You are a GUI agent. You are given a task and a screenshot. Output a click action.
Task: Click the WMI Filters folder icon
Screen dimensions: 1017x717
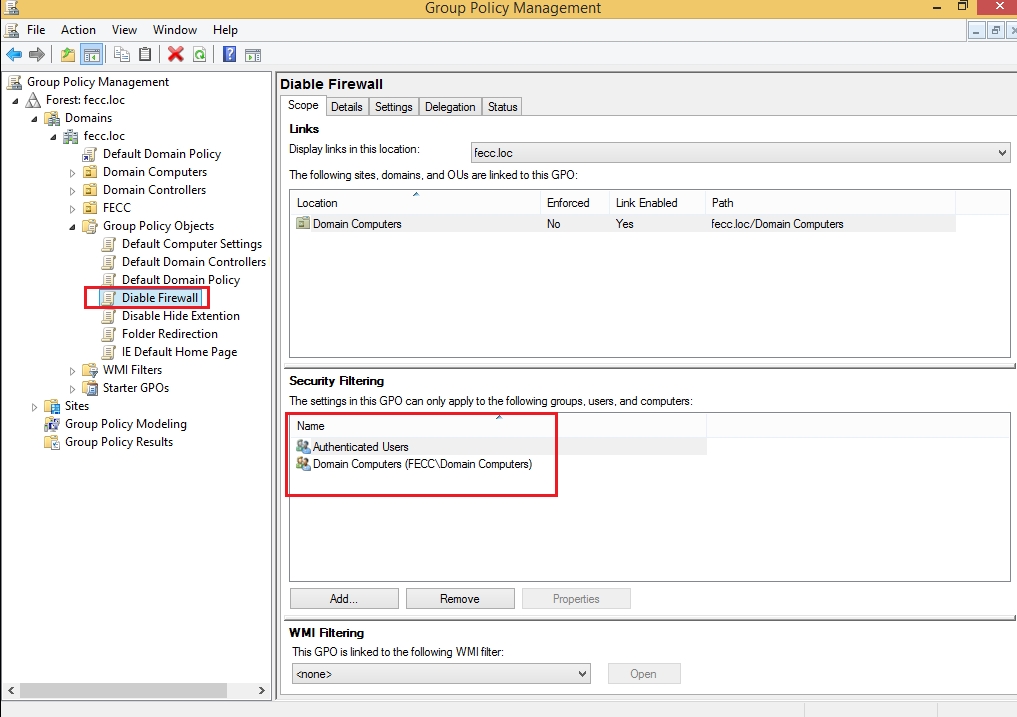tap(90, 371)
